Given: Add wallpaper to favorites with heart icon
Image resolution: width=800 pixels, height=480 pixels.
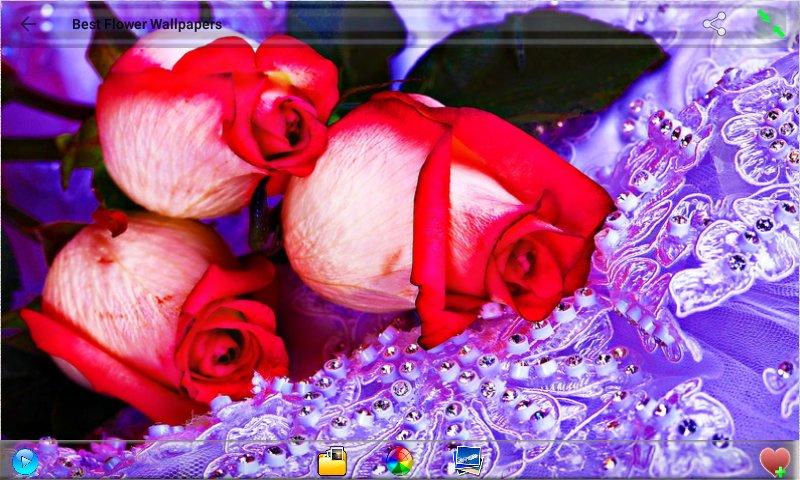Looking at the screenshot, I should click(x=774, y=461).
